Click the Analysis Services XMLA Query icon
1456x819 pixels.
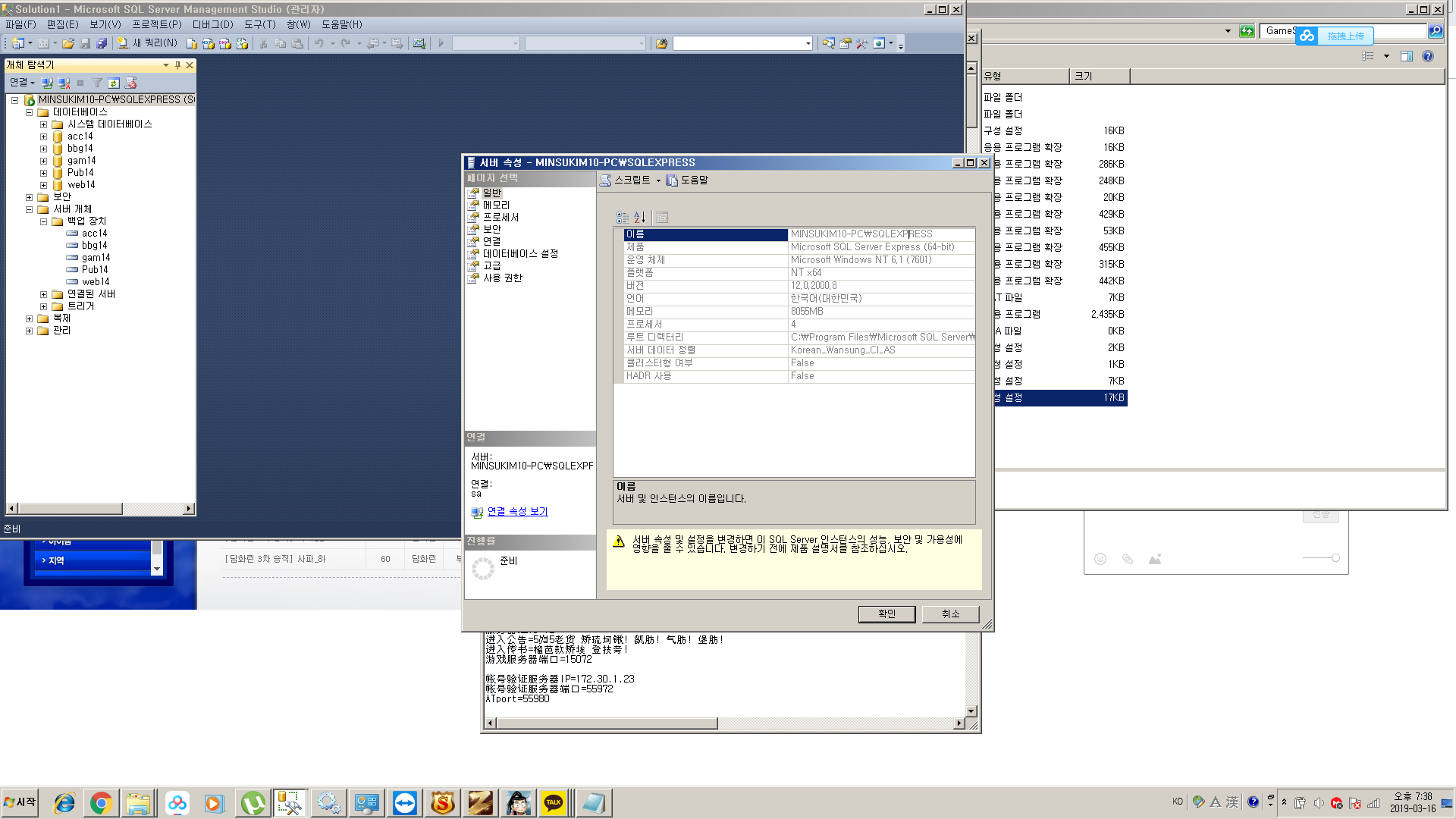click(x=242, y=43)
